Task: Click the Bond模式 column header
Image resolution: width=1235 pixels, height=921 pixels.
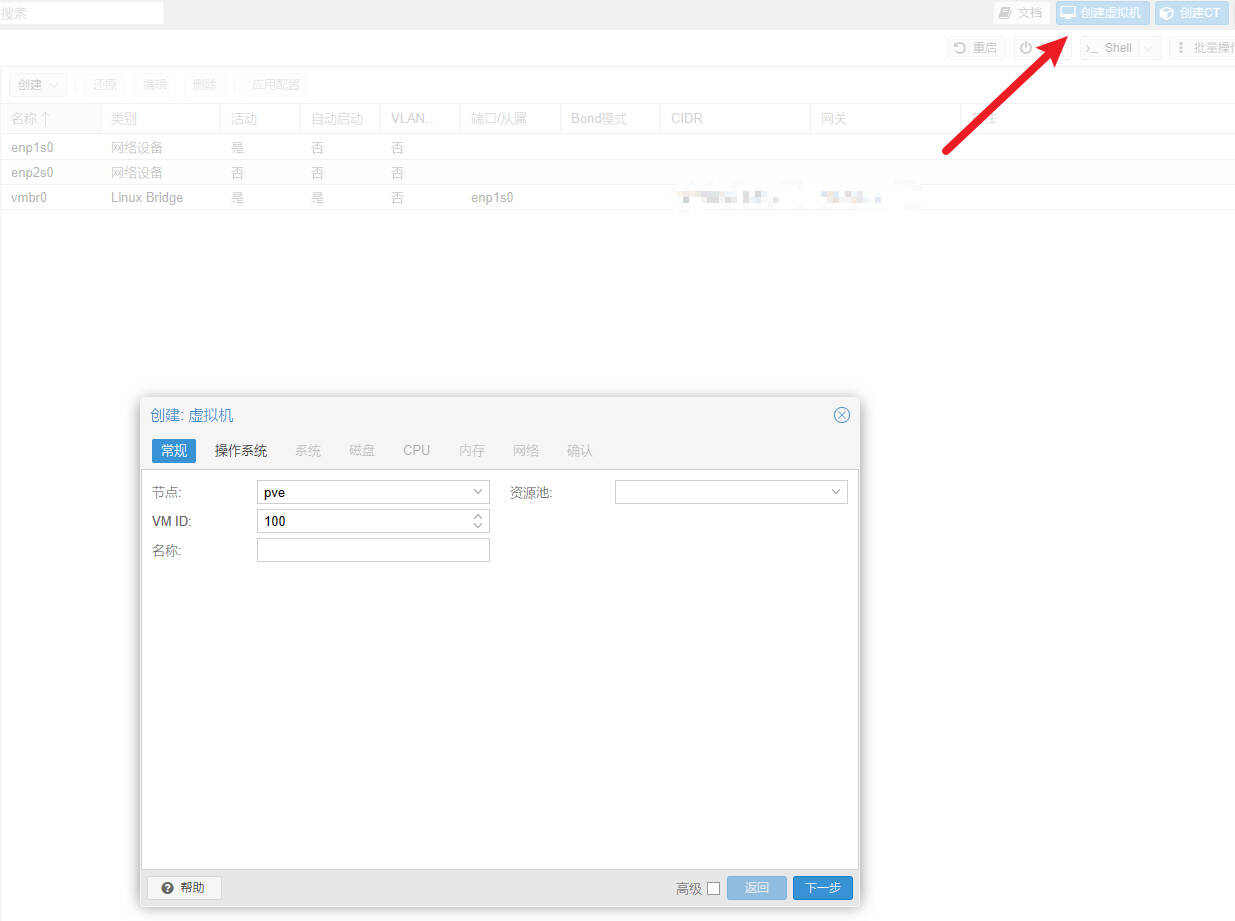Action: (x=610, y=118)
